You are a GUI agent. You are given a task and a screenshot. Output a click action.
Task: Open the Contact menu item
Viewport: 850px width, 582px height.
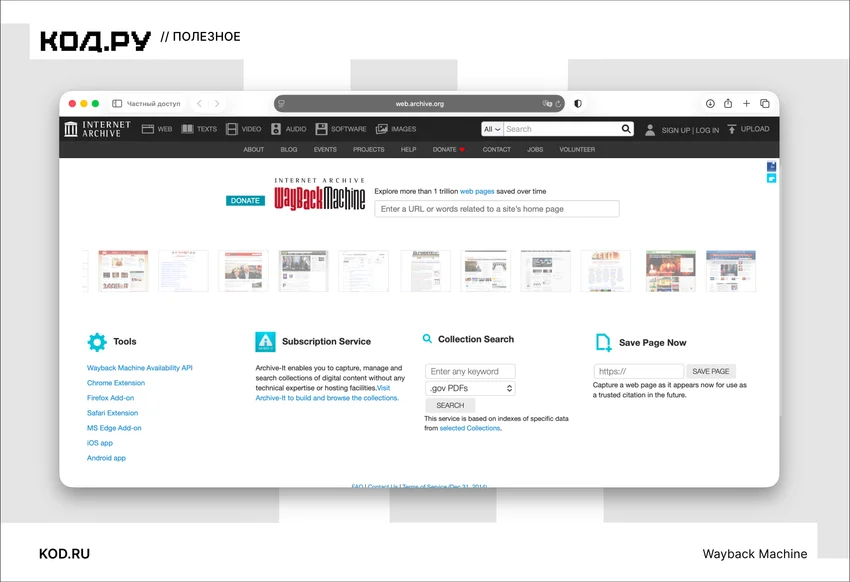(x=497, y=150)
